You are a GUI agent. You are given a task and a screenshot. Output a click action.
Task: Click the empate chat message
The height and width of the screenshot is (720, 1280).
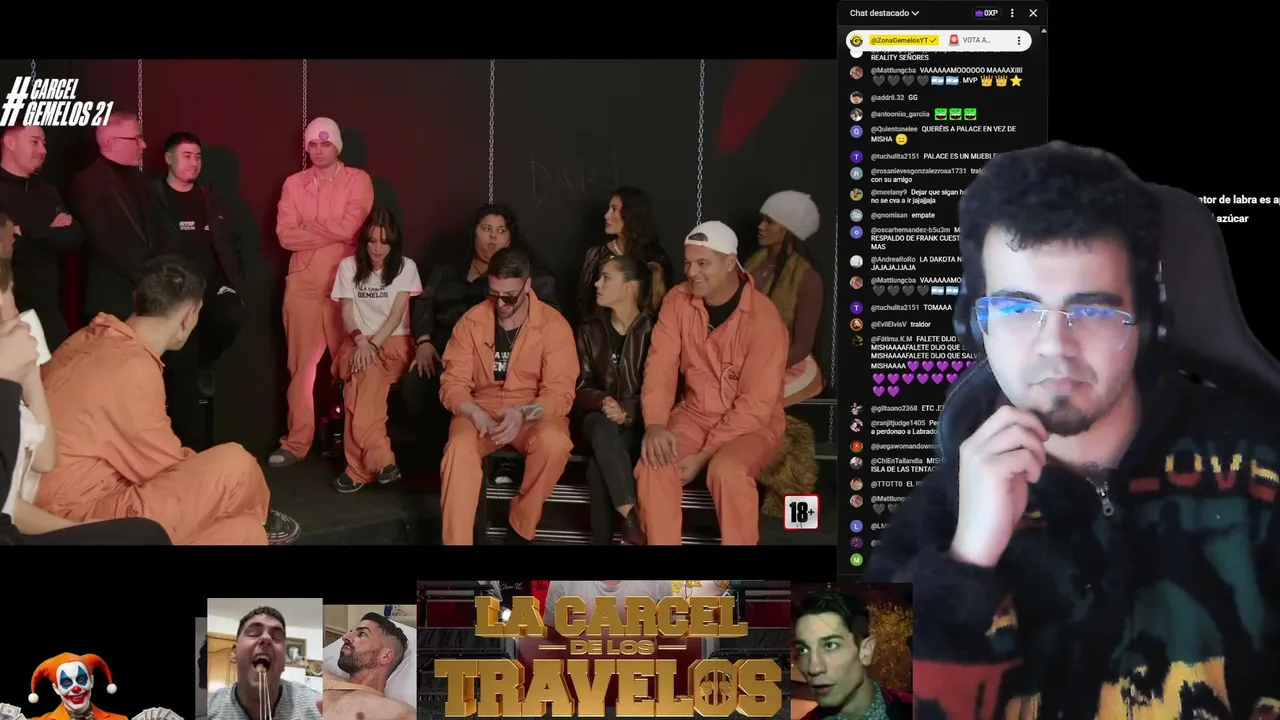click(922, 215)
